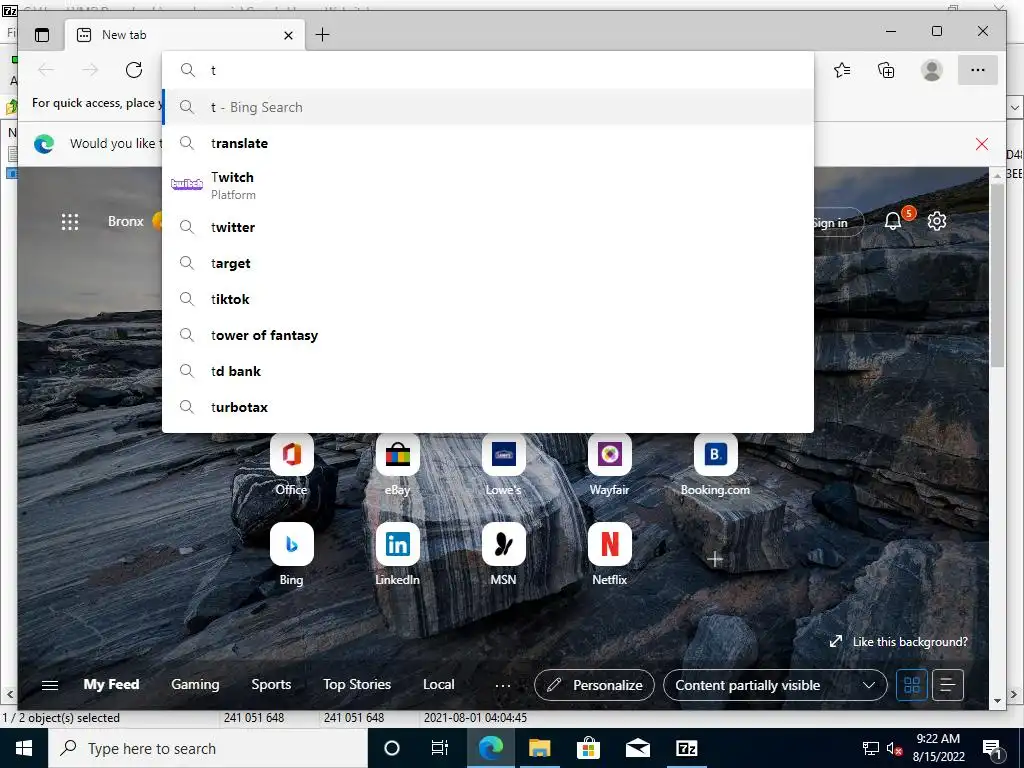Expand 'Content partially visible' dropdown
This screenshot has width=1024, height=768.
pyautogui.click(x=775, y=685)
